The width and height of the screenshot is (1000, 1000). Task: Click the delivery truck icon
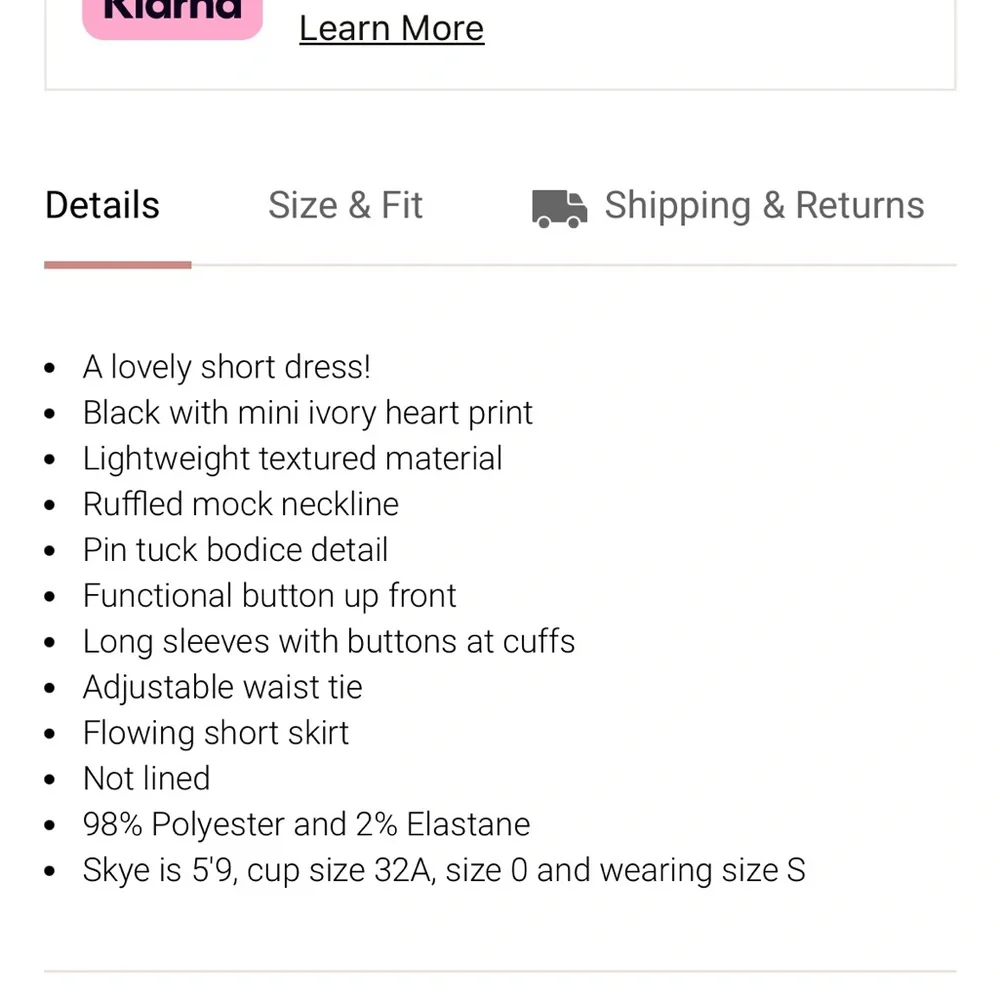(559, 209)
